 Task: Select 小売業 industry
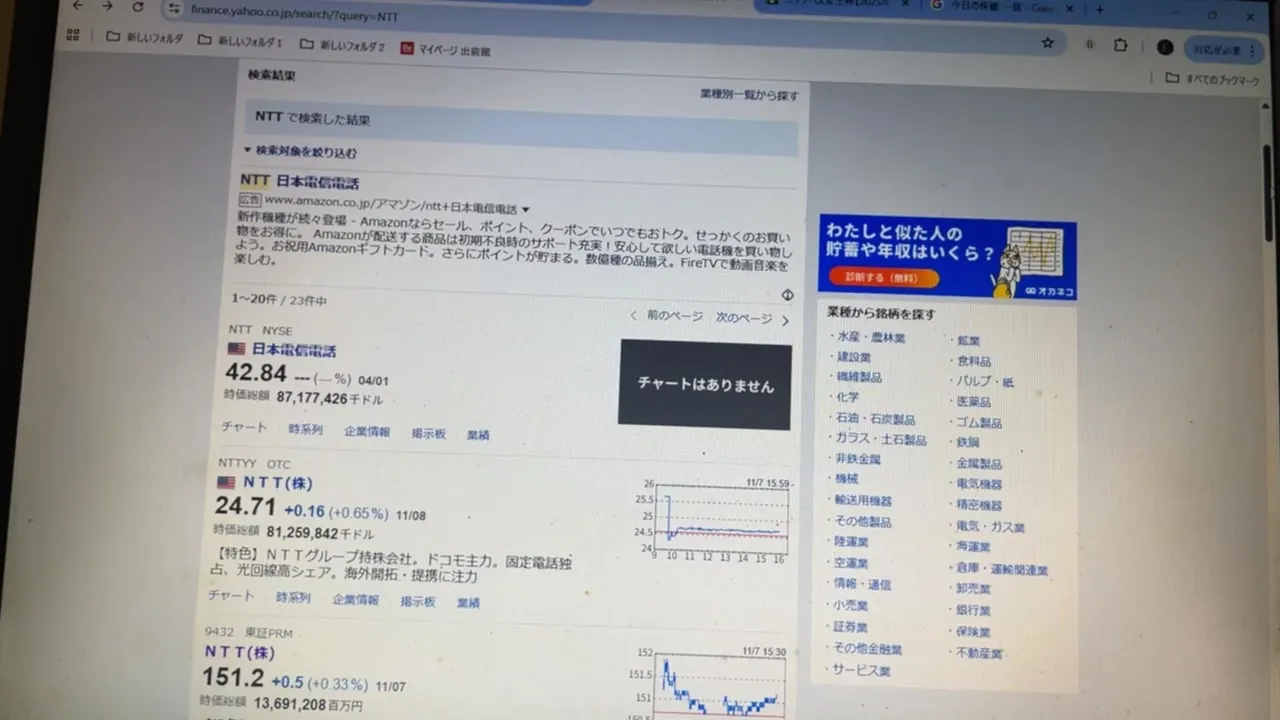pos(850,605)
